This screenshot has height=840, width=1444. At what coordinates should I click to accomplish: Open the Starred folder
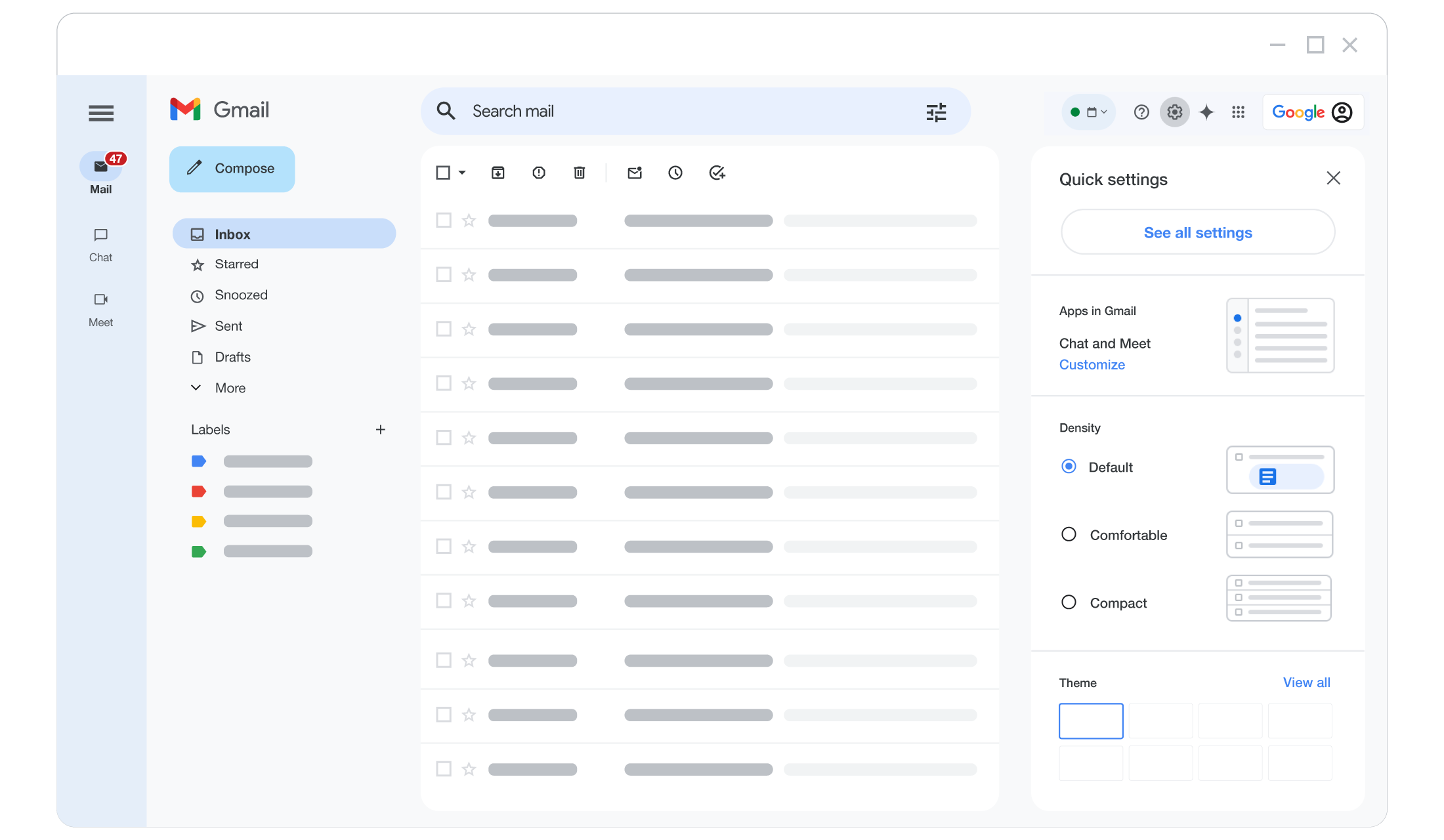coord(236,264)
